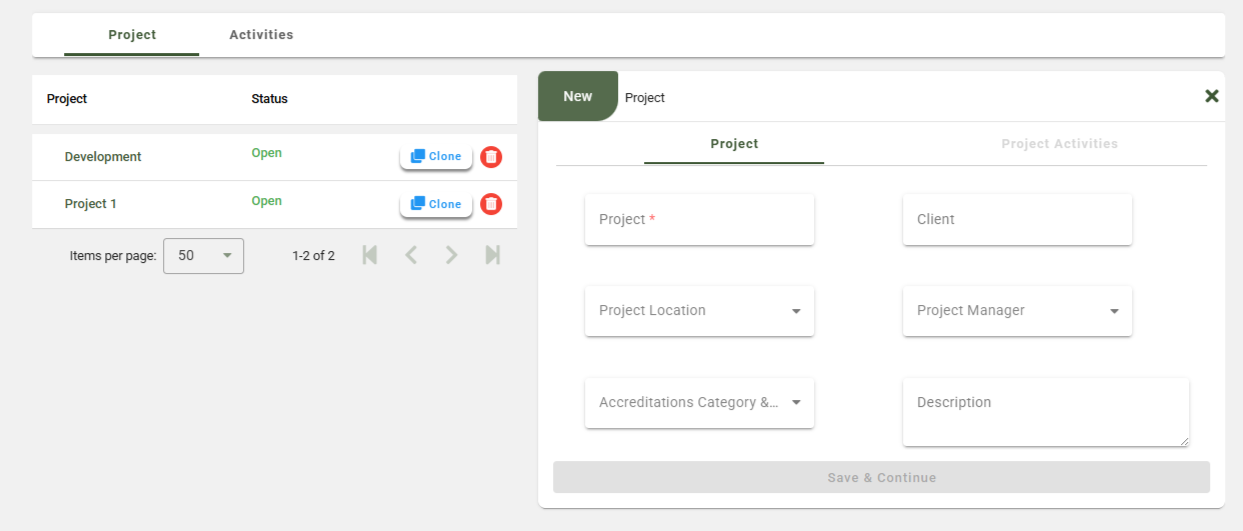Viewport: 1243px width, 531px height.
Task: Delete the Development project with trash icon
Action: [x=491, y=157]
